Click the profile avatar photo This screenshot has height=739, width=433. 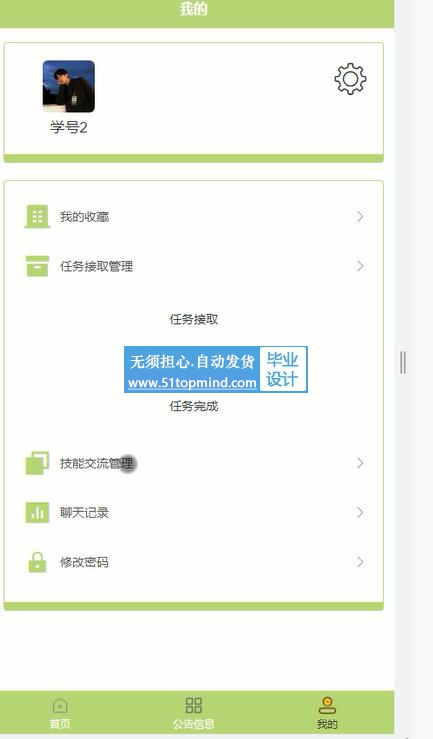(x=69, y=86)
